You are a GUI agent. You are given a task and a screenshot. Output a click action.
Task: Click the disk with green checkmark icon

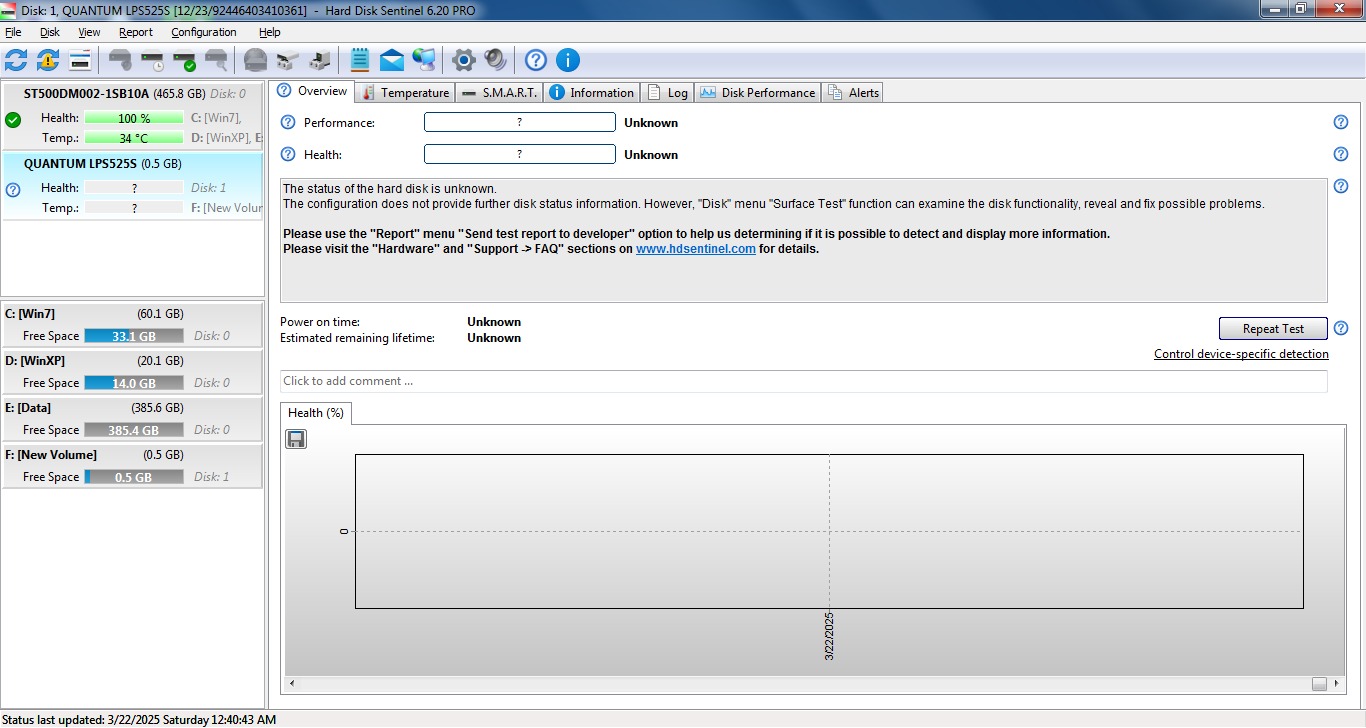point(184,60)
